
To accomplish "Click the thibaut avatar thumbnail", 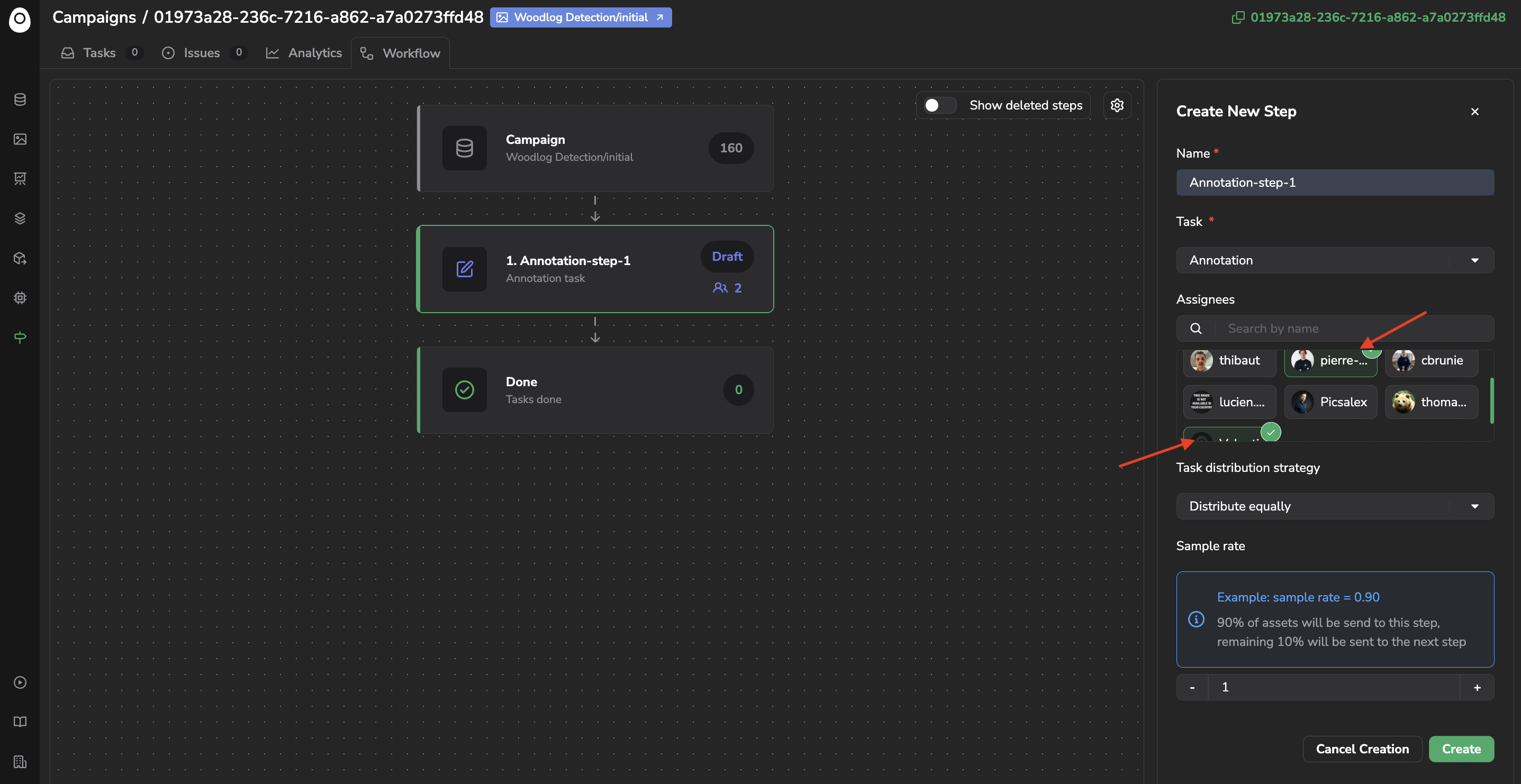I will (1201, 360).
